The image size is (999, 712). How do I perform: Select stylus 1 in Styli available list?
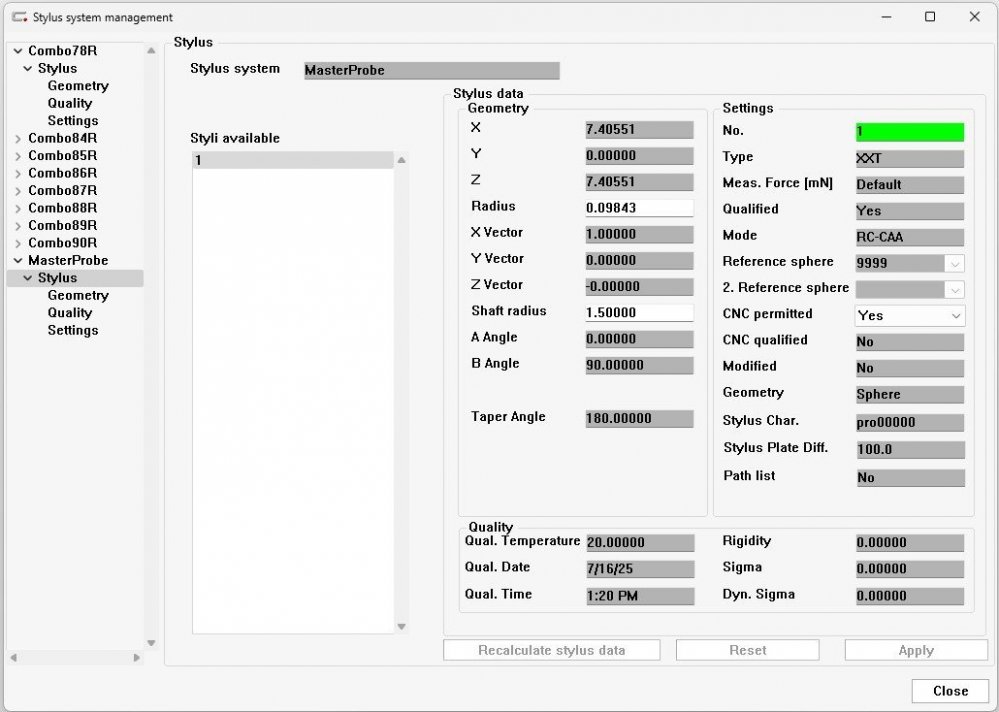click(292, 161)
